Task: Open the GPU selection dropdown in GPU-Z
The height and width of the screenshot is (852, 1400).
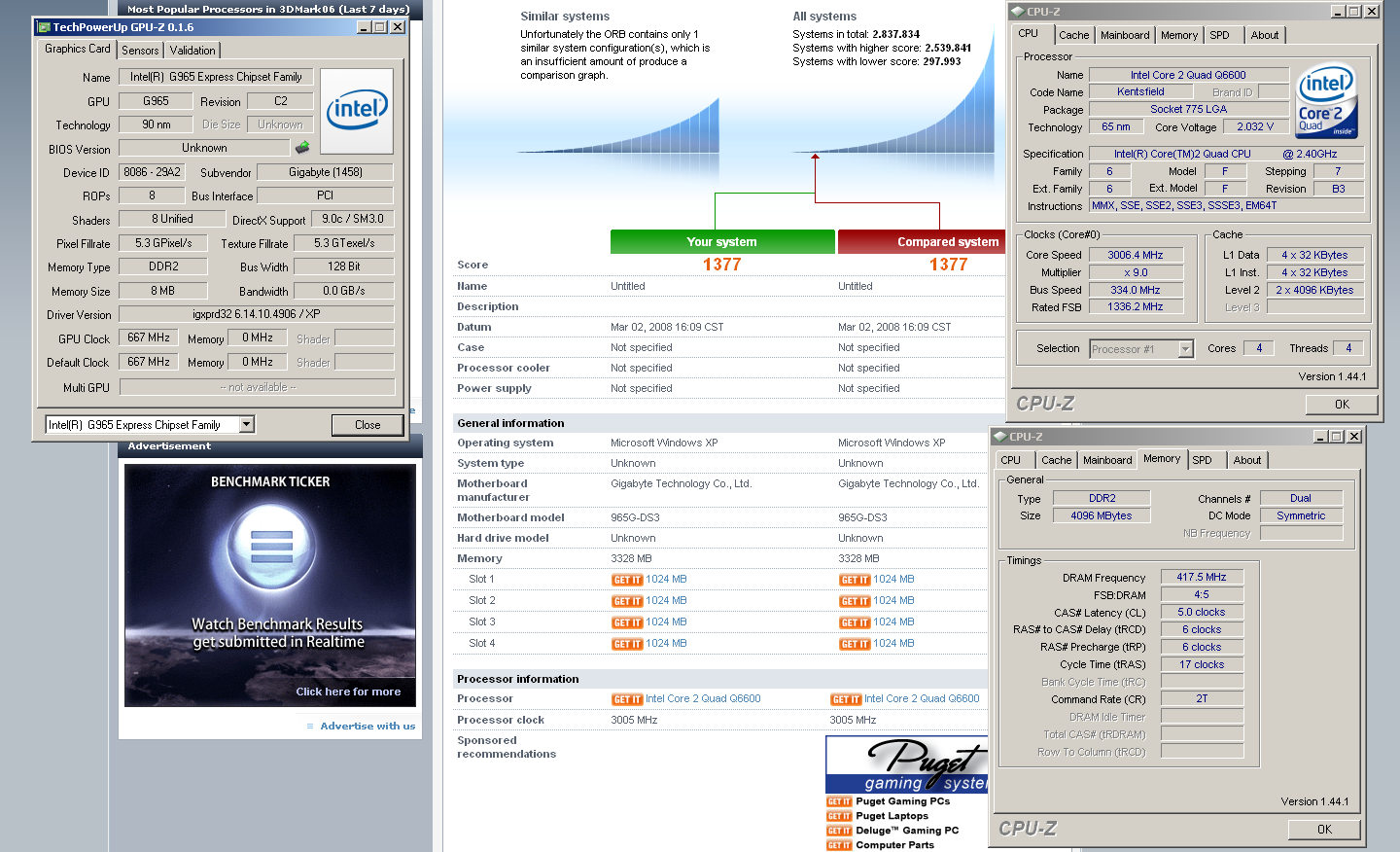Action: click(x=247, y=424)
